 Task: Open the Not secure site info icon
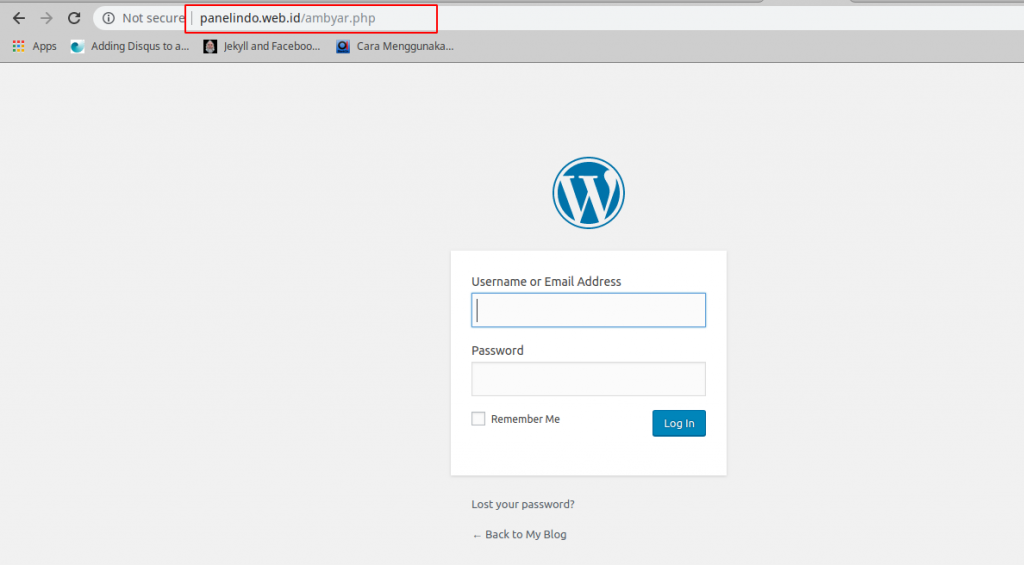(108, 18)
